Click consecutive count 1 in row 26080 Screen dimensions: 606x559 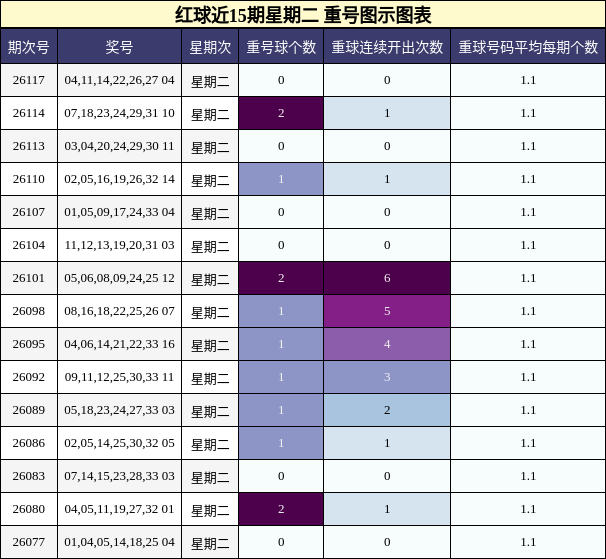[387, 509]
